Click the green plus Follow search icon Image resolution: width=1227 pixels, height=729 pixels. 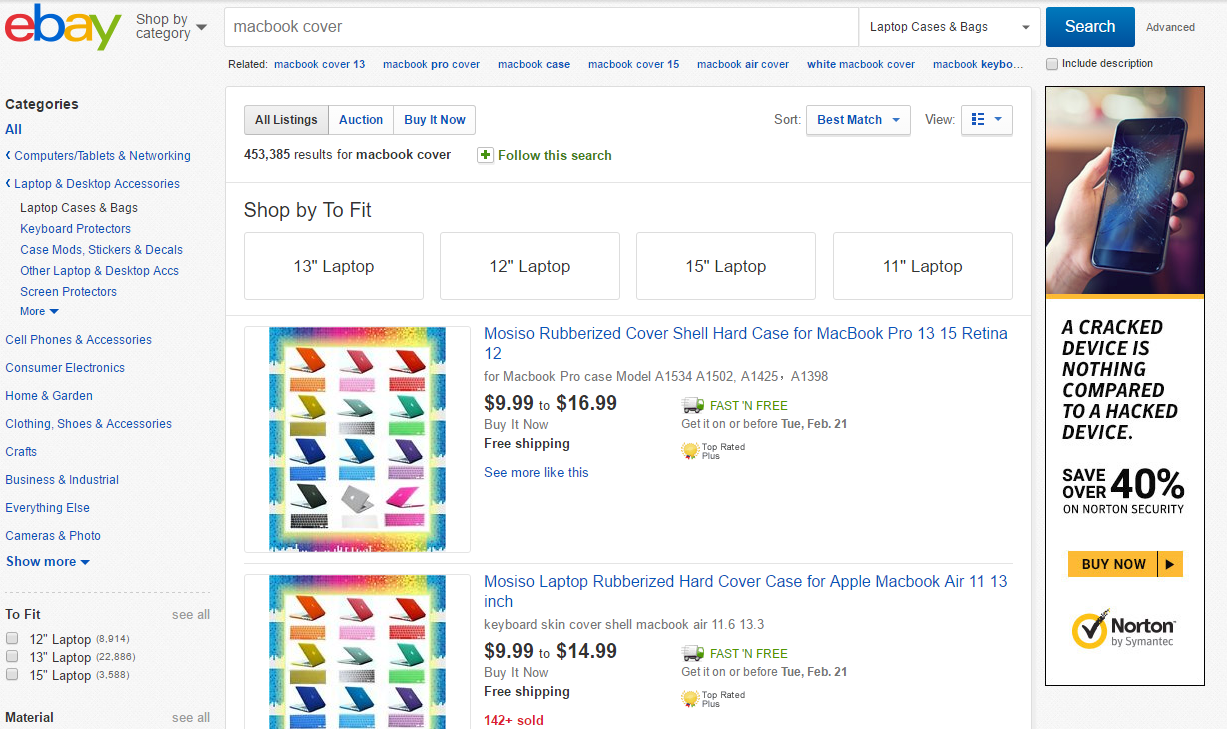[x=485, y=155]
